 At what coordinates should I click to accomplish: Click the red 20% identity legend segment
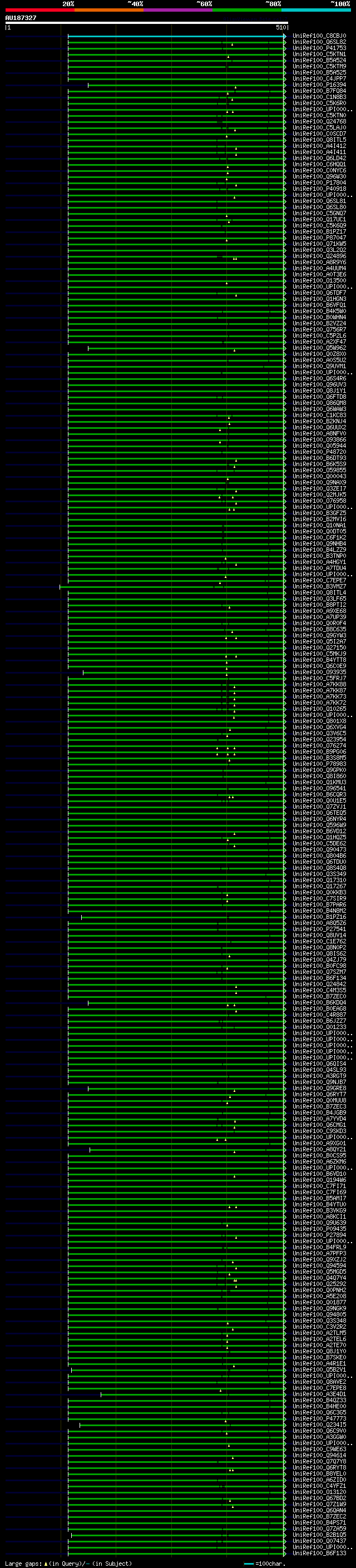pos(39,10)
